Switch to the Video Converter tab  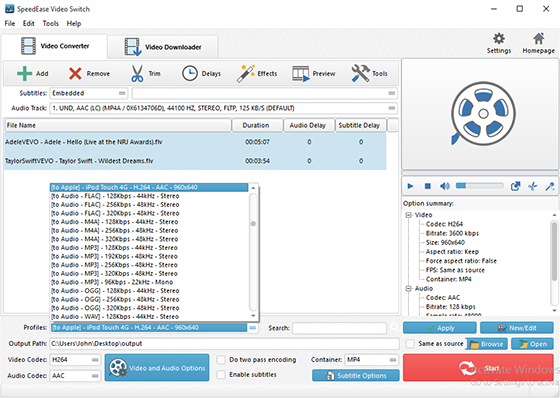coord(55,46)
